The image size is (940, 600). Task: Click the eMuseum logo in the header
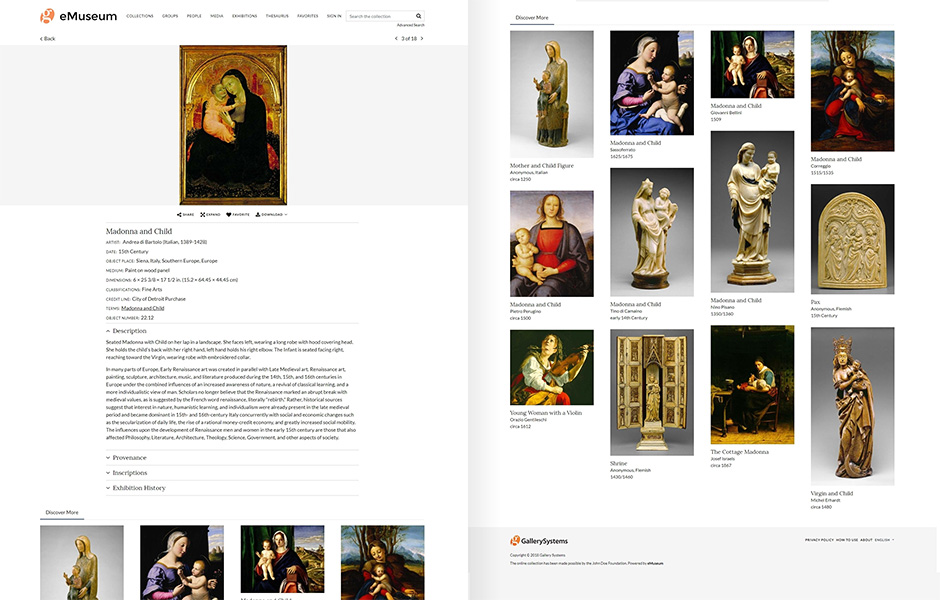(x=79, y=16)
